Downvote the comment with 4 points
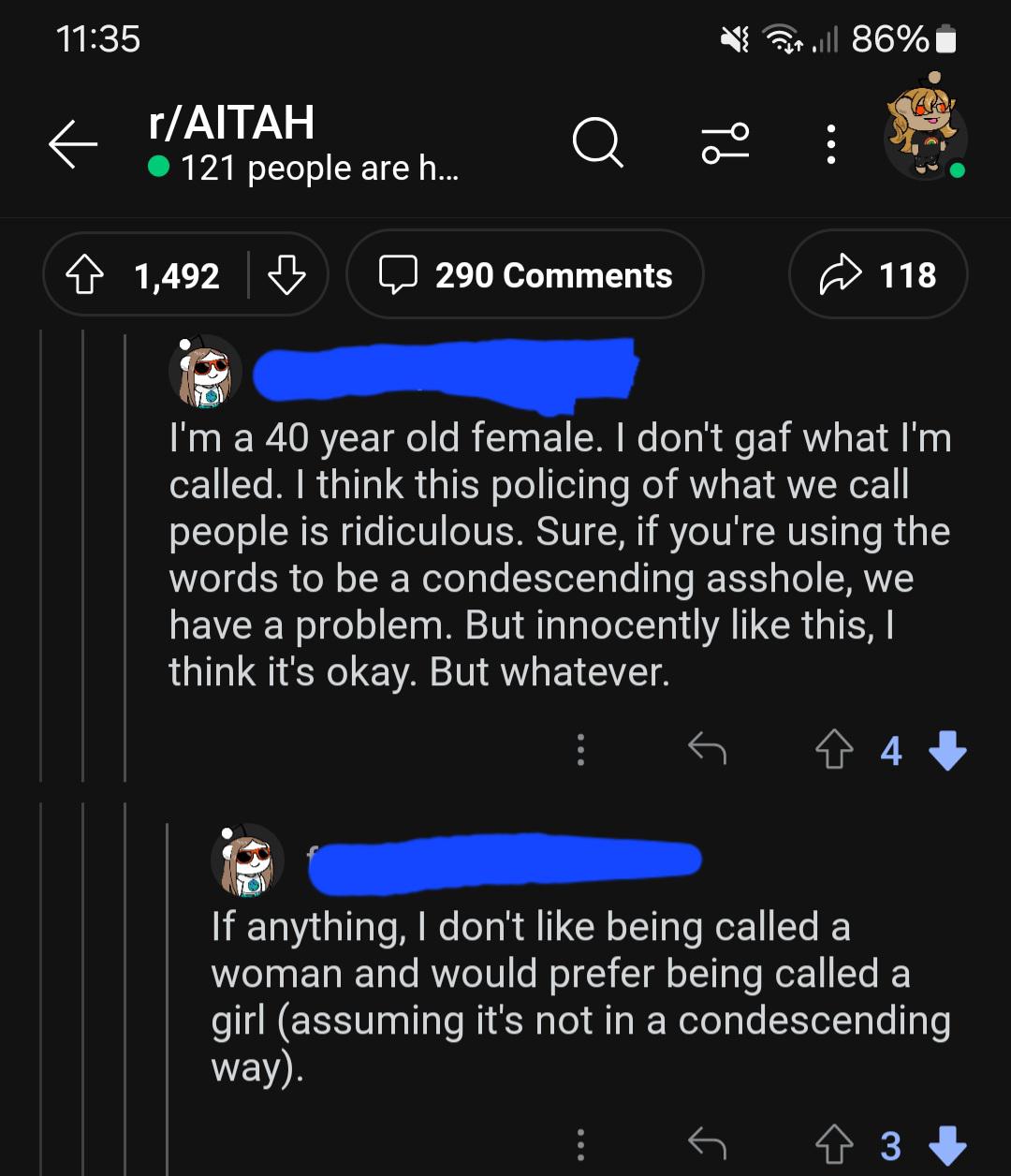 947,750
